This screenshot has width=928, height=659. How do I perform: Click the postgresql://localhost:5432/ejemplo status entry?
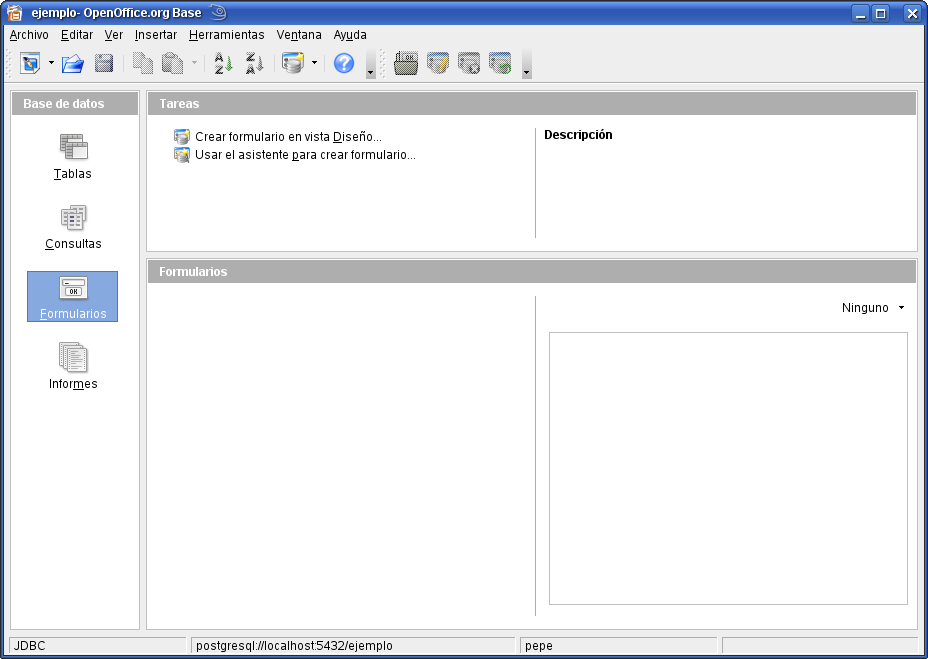(x=353, y=645)
